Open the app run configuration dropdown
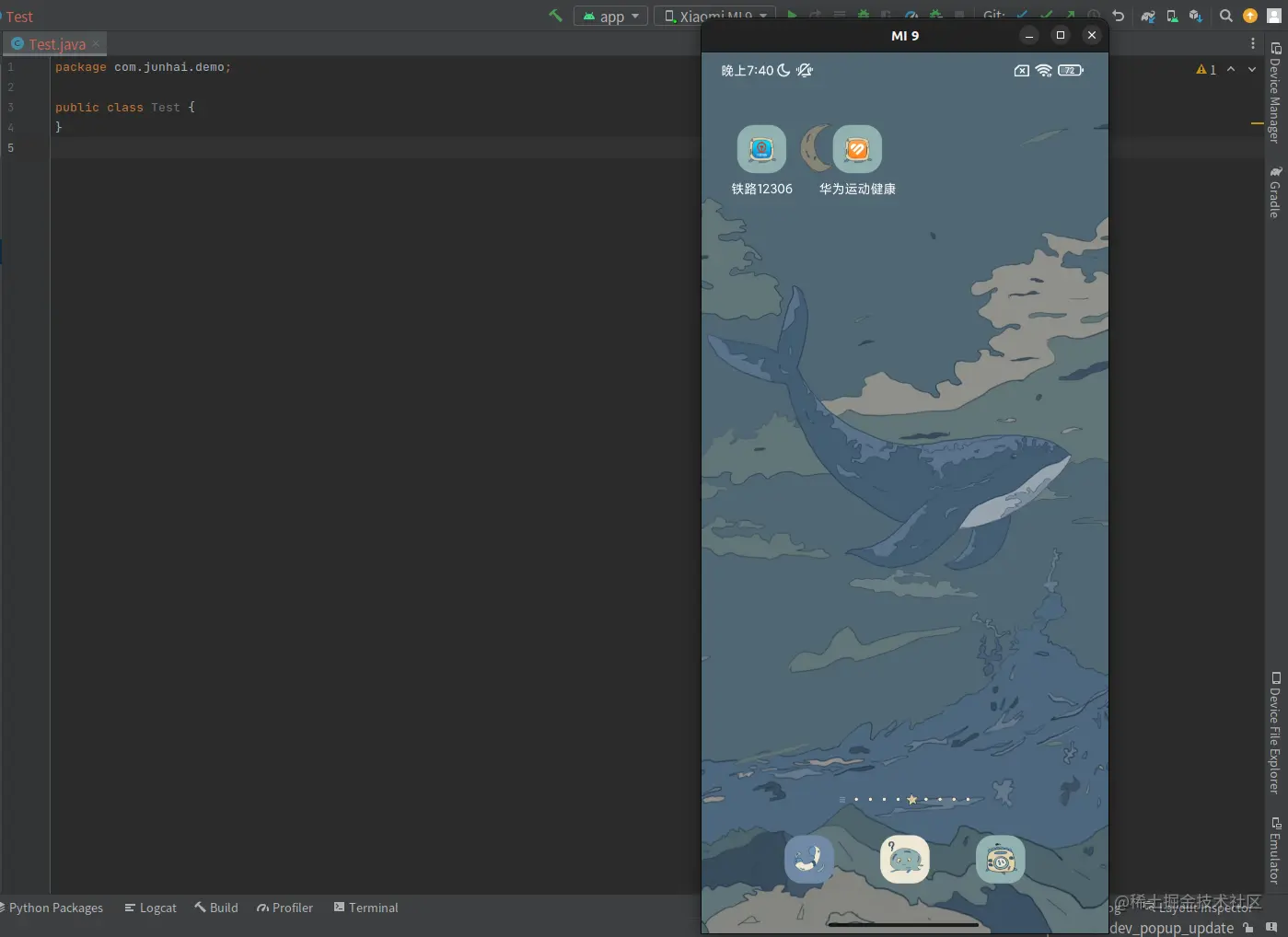The height and width of the screenshot is (937, 1288). [x=611, y=17]
